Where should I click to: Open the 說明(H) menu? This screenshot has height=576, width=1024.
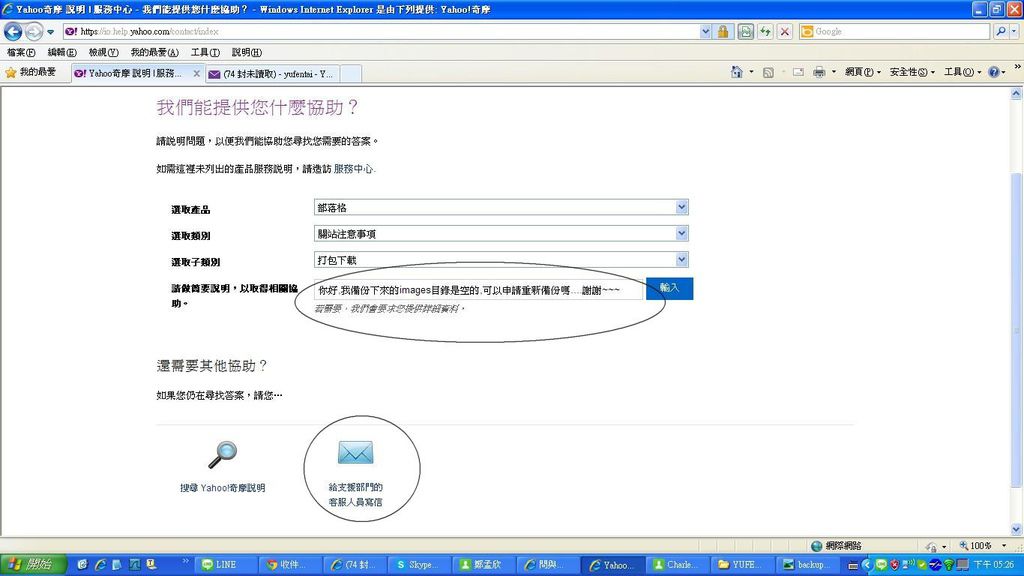tap(246, 52)
